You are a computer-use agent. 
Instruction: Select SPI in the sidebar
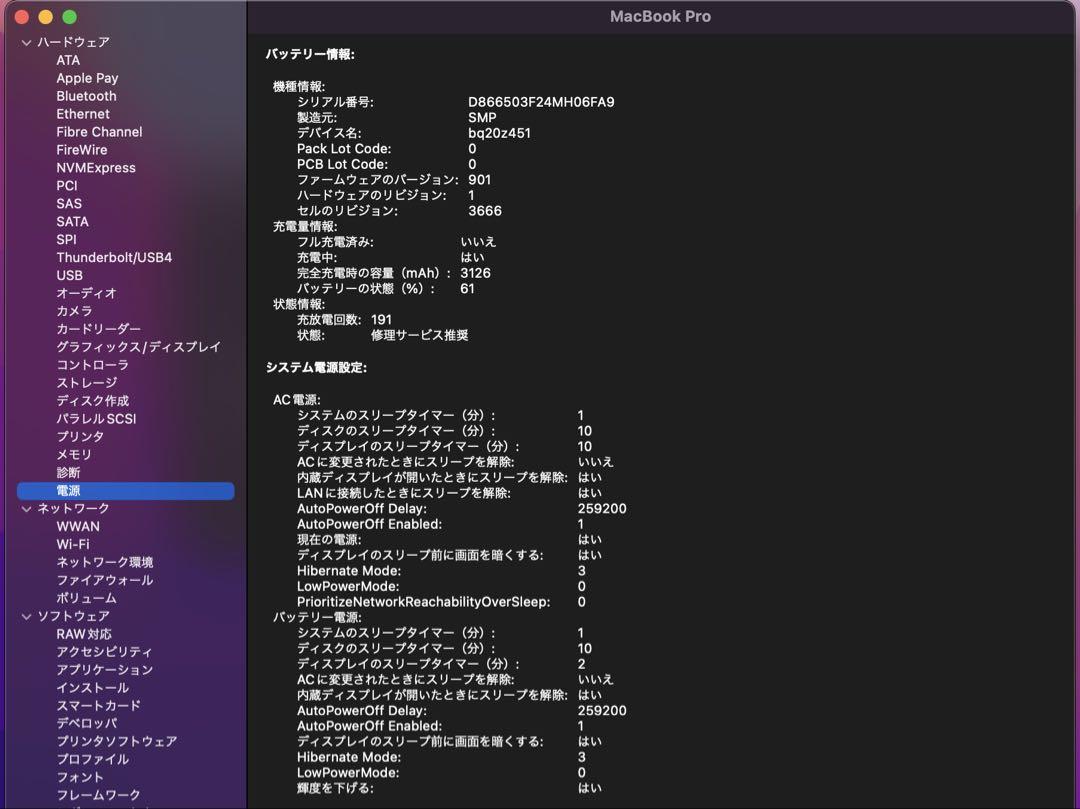coord(66,240)
